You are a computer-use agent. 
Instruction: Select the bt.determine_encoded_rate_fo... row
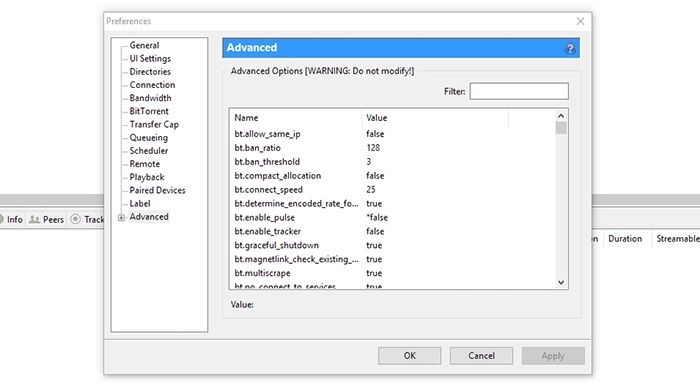tap(296, 204)
